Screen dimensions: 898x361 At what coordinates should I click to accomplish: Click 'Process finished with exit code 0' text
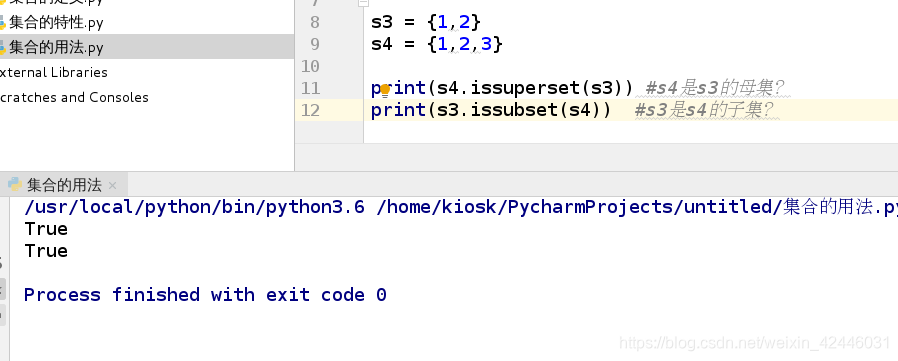click(x=205, y=295)
